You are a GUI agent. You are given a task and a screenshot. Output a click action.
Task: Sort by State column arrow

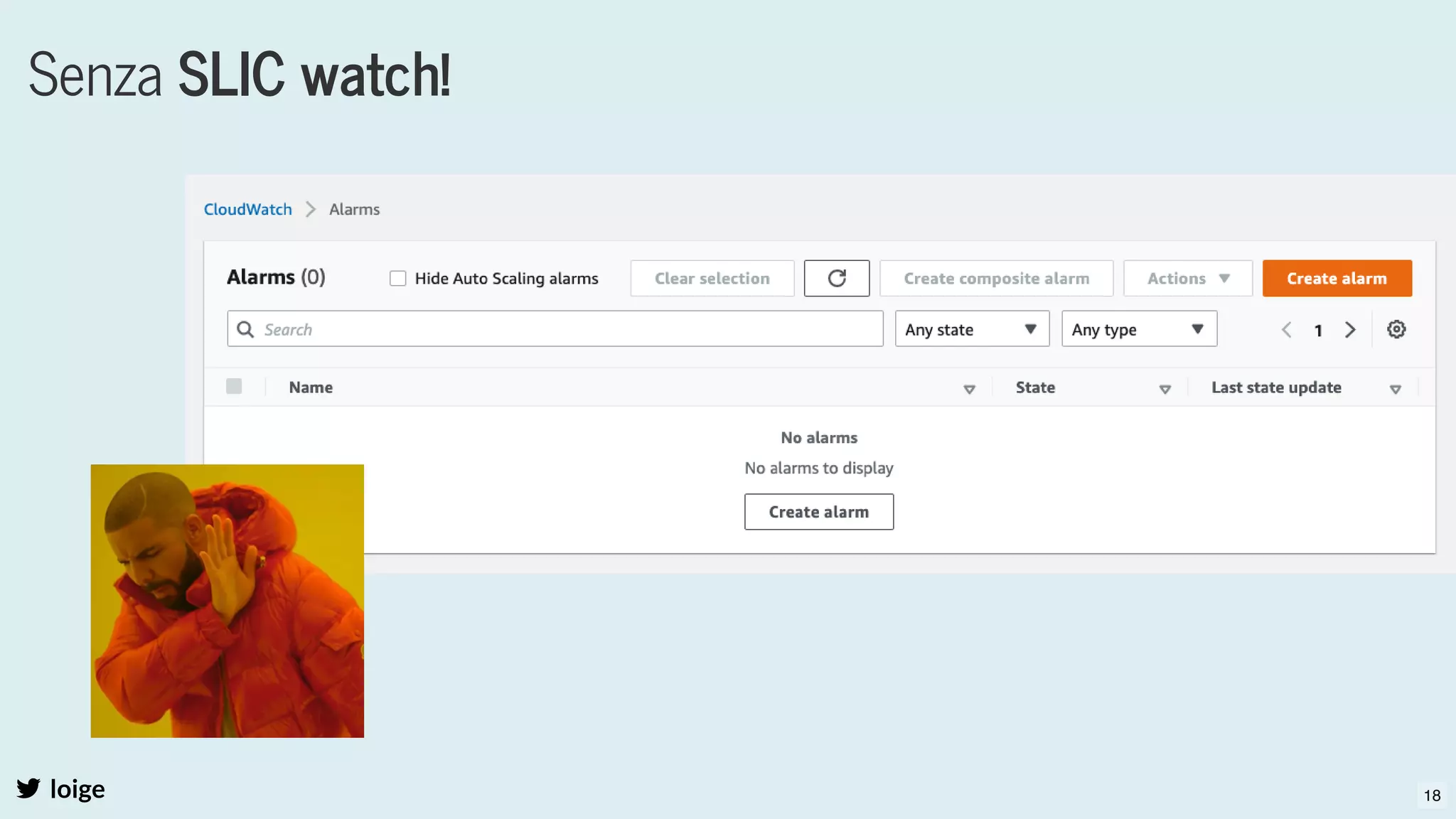(1165, 389)
